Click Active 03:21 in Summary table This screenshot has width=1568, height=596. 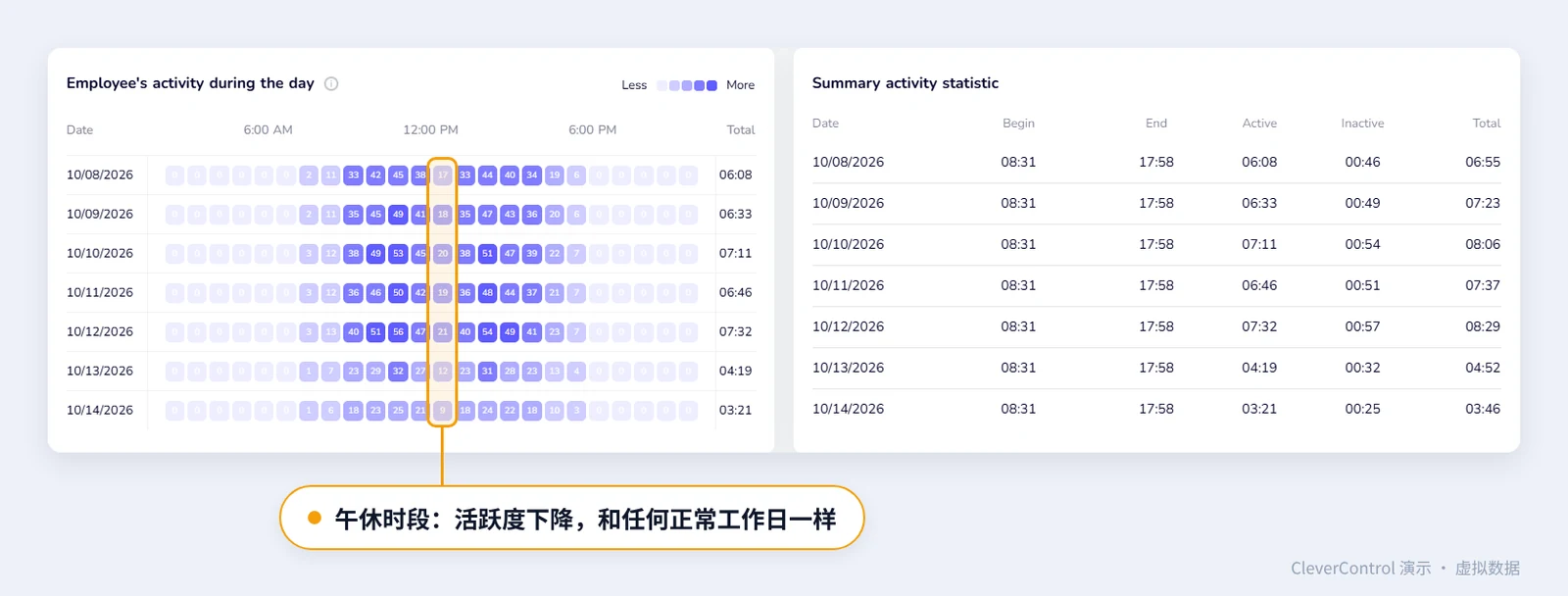tap(1259, 410)
